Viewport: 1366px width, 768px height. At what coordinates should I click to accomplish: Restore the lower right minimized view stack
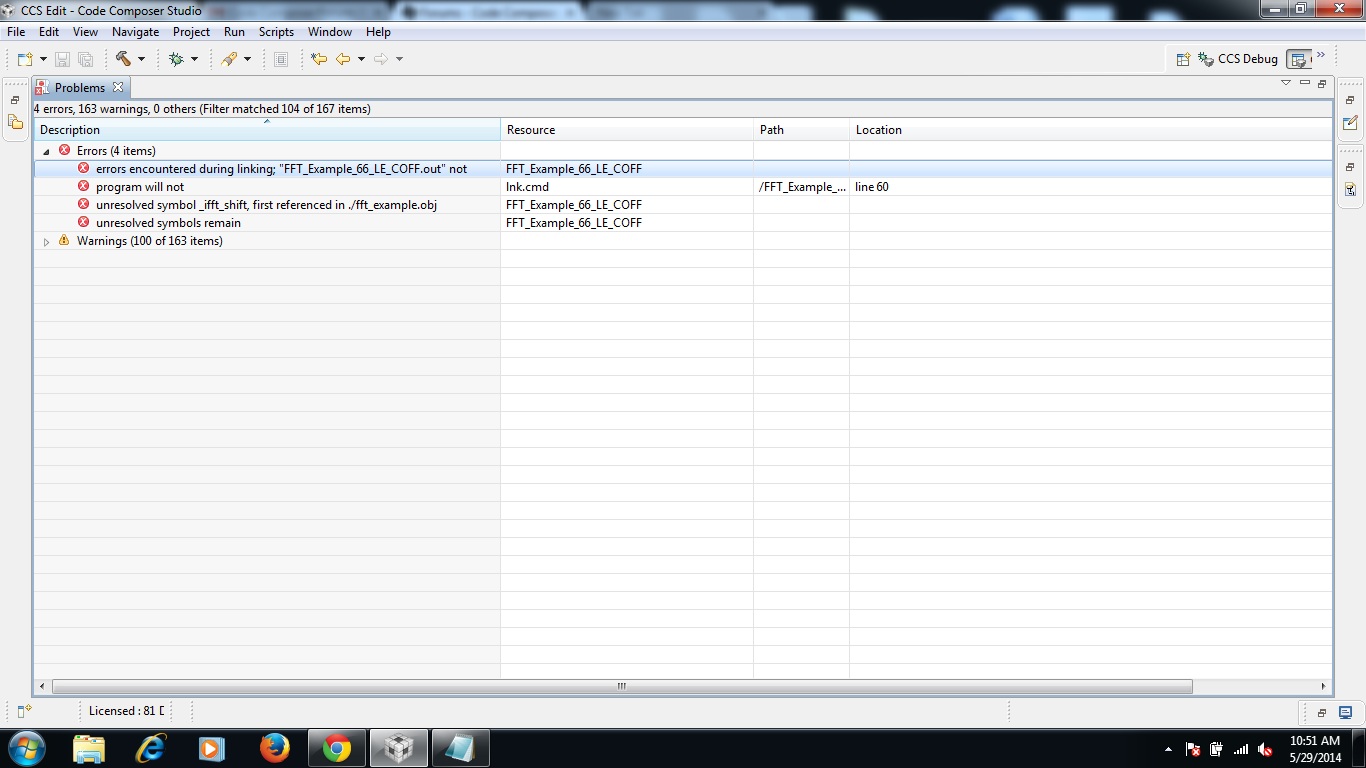coord(1350,167)
